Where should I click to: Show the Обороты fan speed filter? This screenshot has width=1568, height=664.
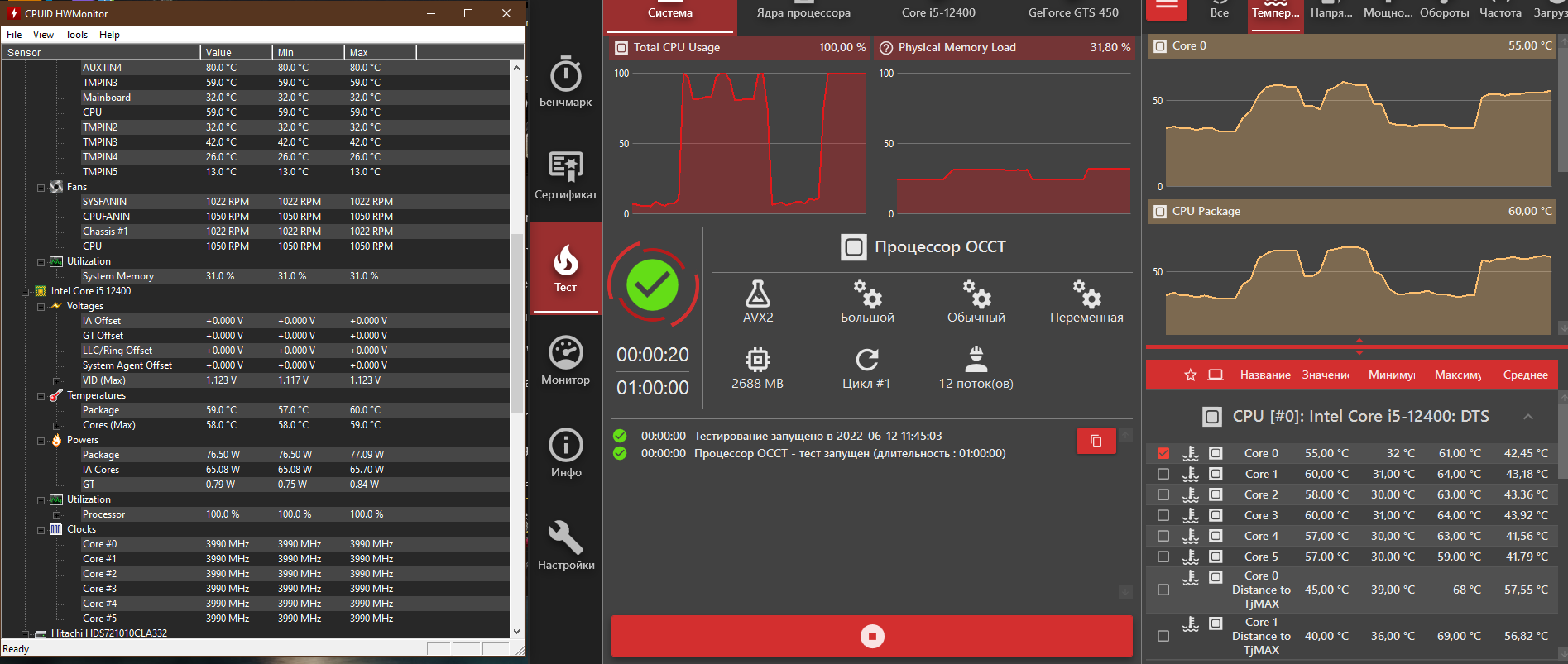(1445, 12)
